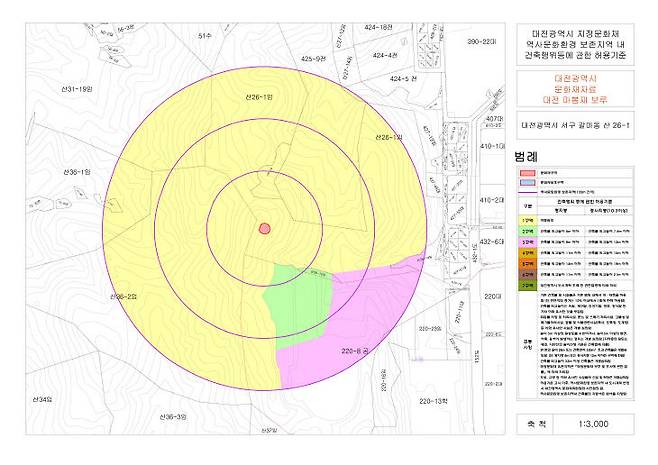Click the 산36-3임 parcel label
Screen dimensions: 658x465
pyautogui.click(x=174, y=415)
